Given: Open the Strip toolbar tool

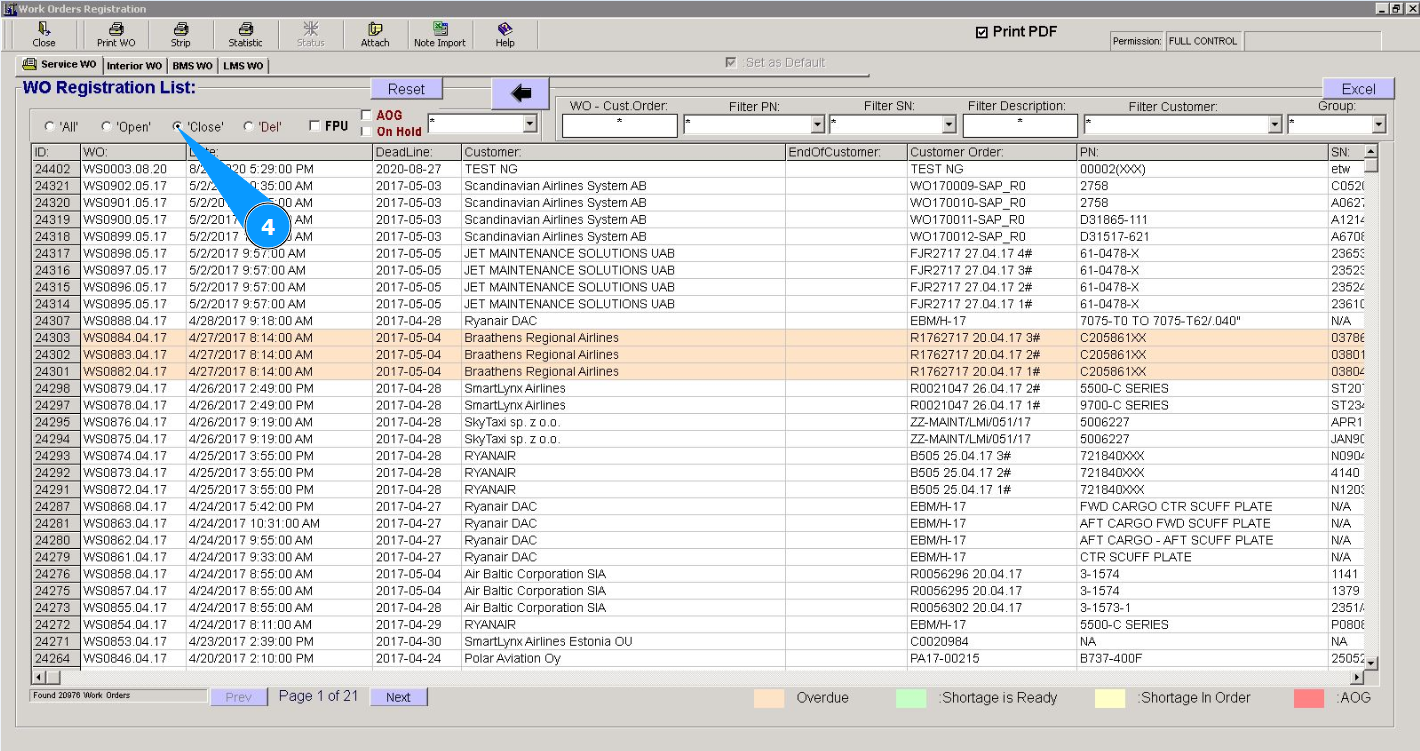Looking at the screenshot, I should (x=180, y=35).
